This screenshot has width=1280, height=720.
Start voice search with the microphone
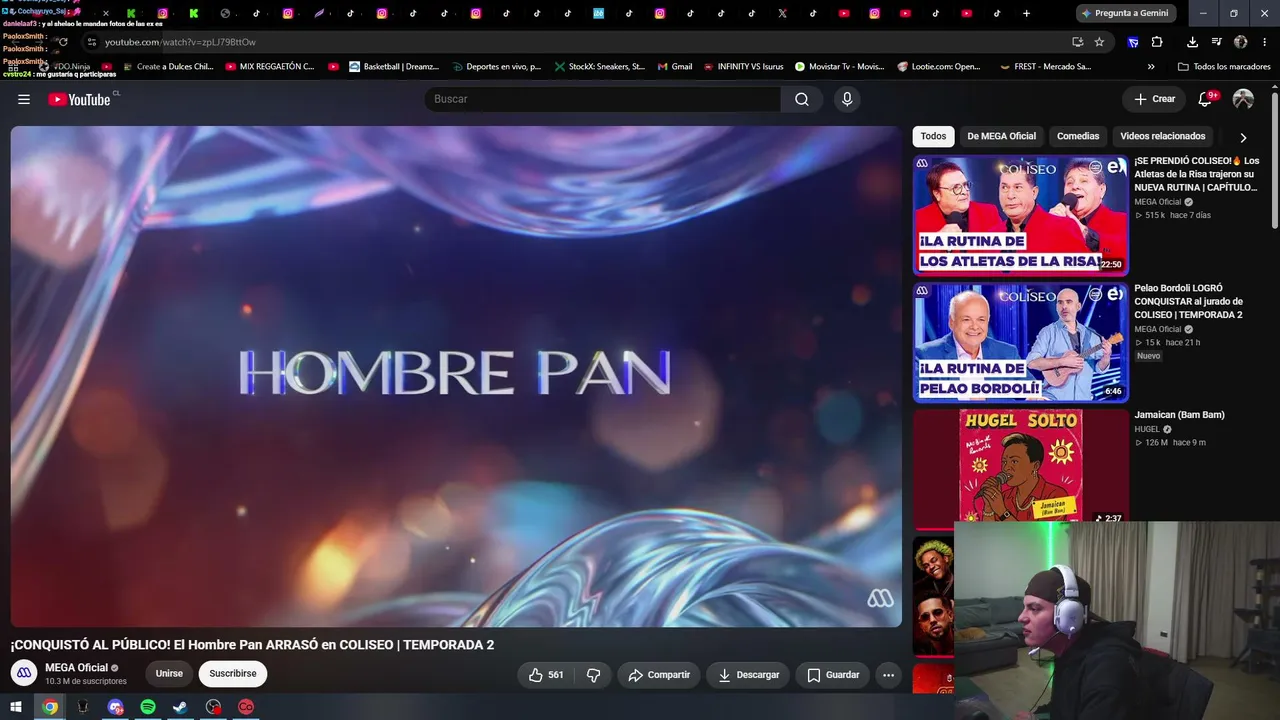(x=847, y=99)
